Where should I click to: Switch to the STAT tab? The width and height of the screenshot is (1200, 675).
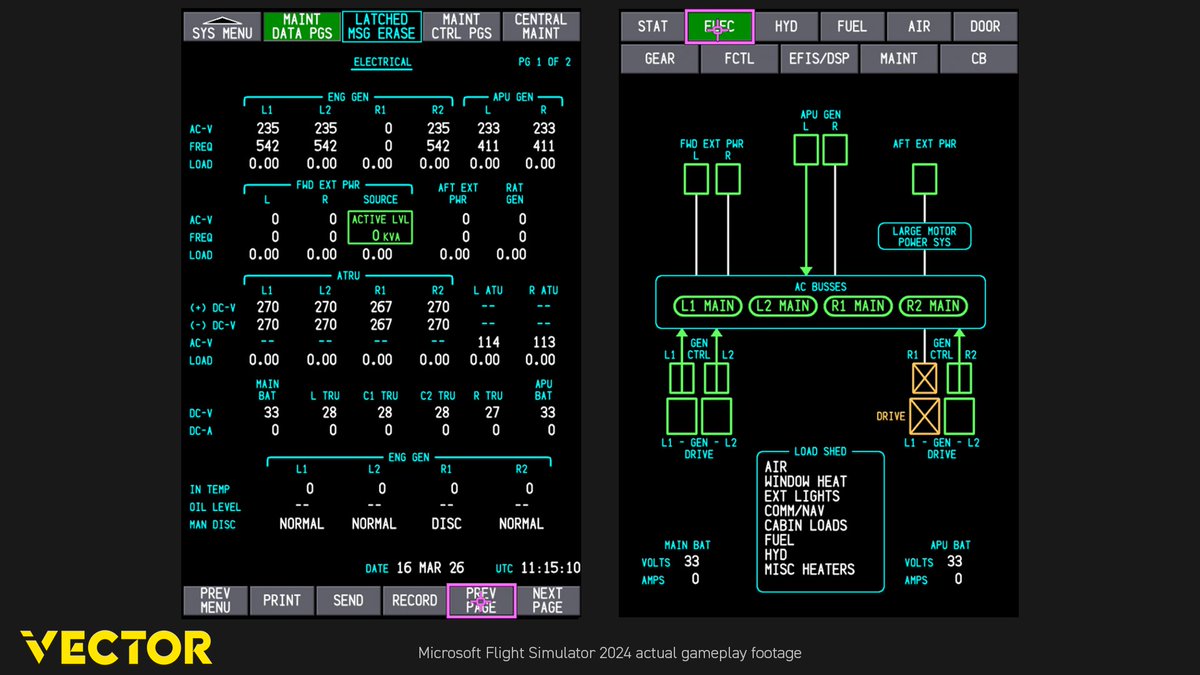[x=651, y=26]
